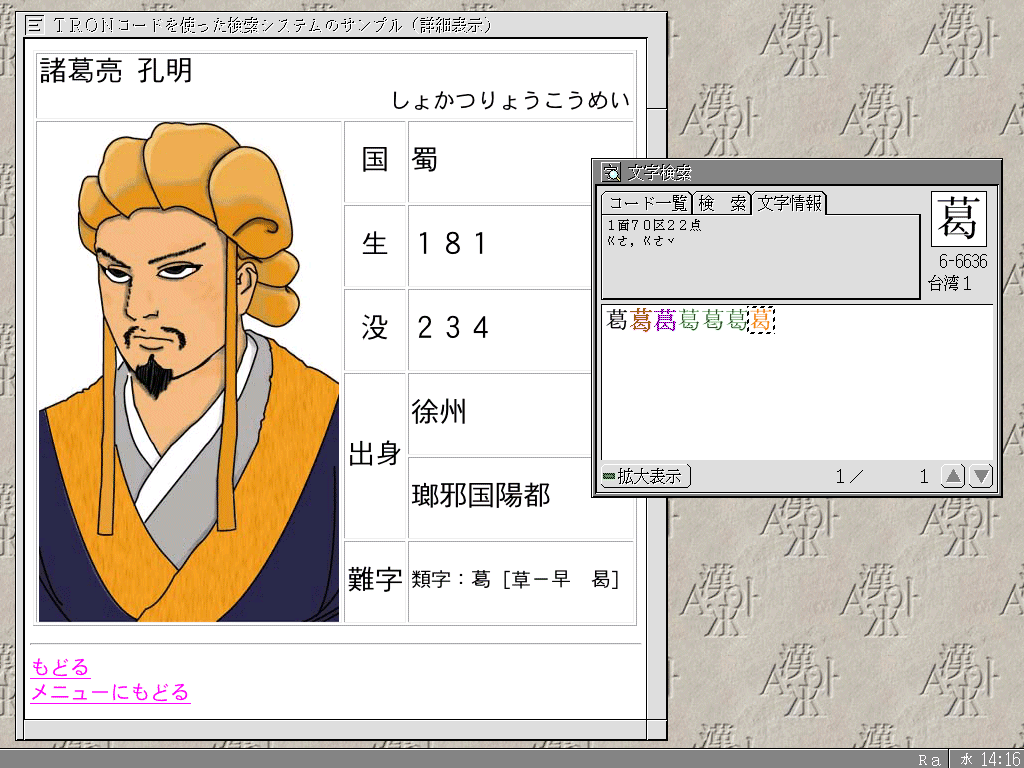Click the resize corner of TRON sample window
This screenshot has height=768, width=1024.
(x=656, y=732)
